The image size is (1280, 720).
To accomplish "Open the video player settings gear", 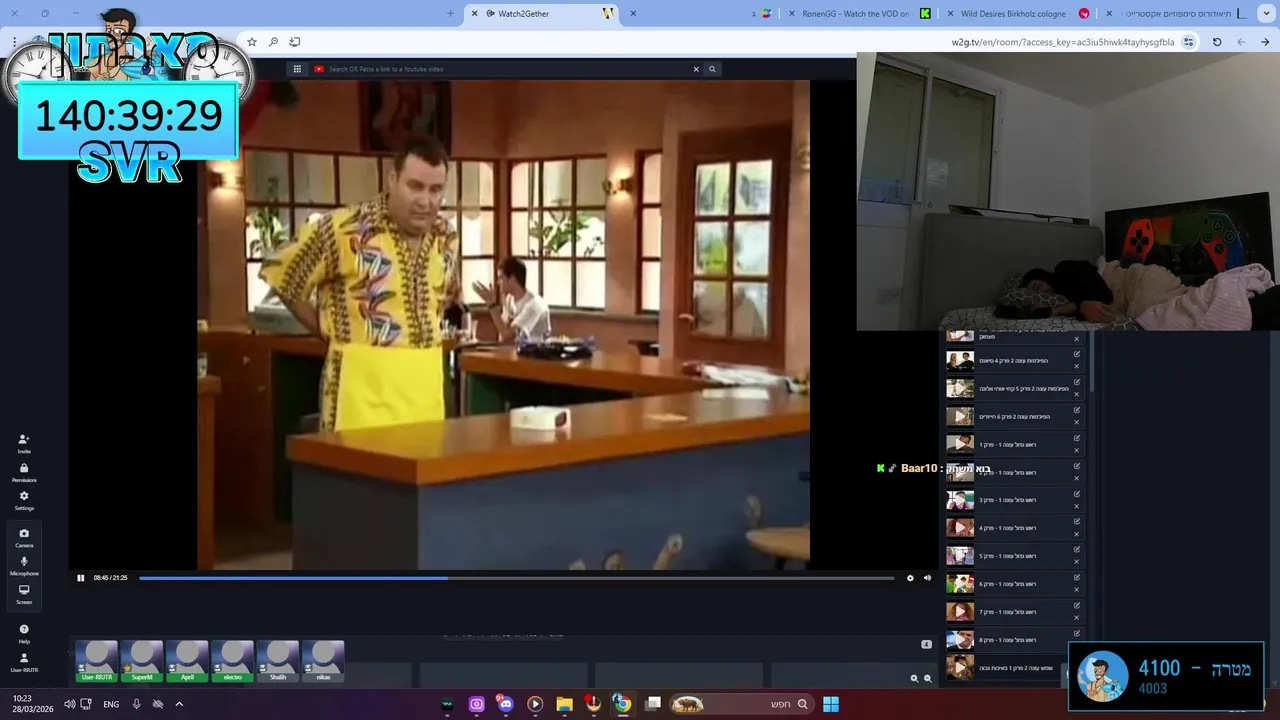I will coord(910,578).
